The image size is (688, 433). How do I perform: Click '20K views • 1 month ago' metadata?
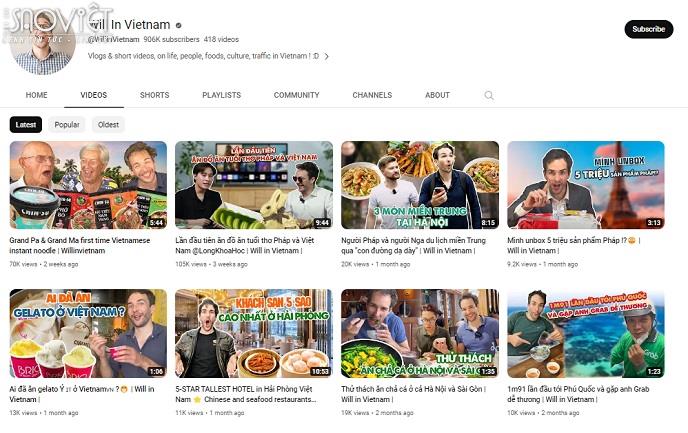[x=376, y=264]
